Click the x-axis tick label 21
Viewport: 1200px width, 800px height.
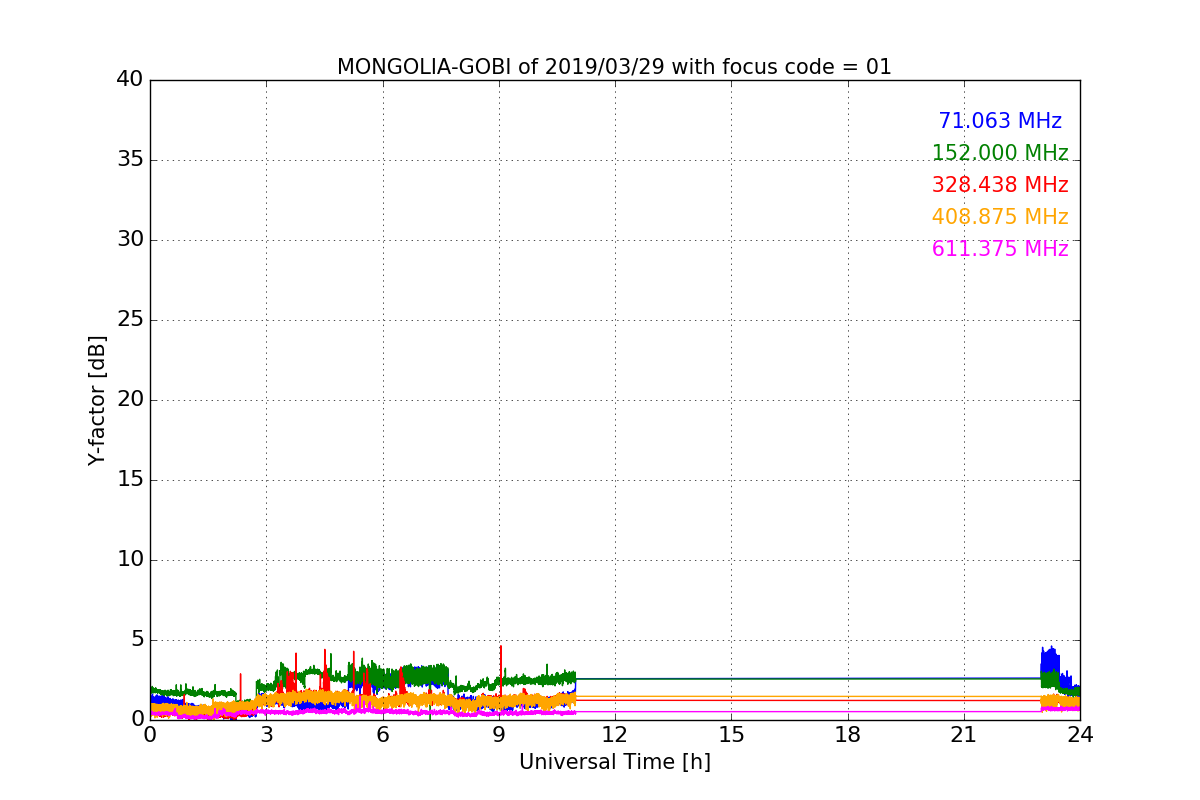coord(964,735)
